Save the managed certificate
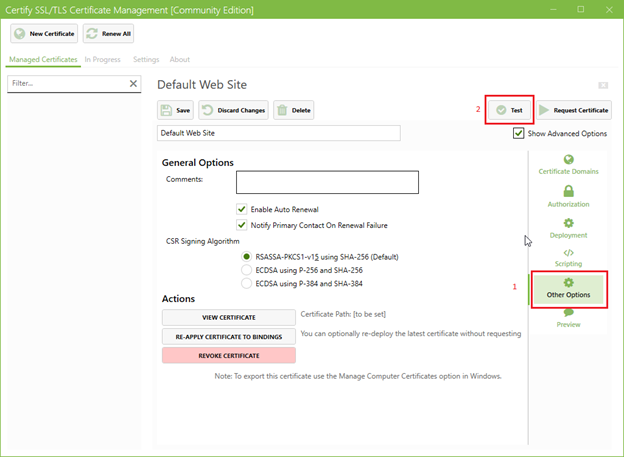 175,110
